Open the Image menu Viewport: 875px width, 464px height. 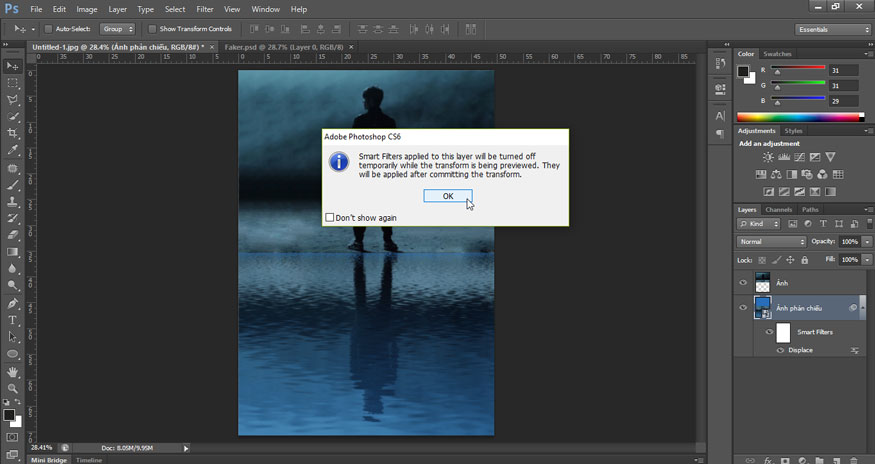(86, 9)
